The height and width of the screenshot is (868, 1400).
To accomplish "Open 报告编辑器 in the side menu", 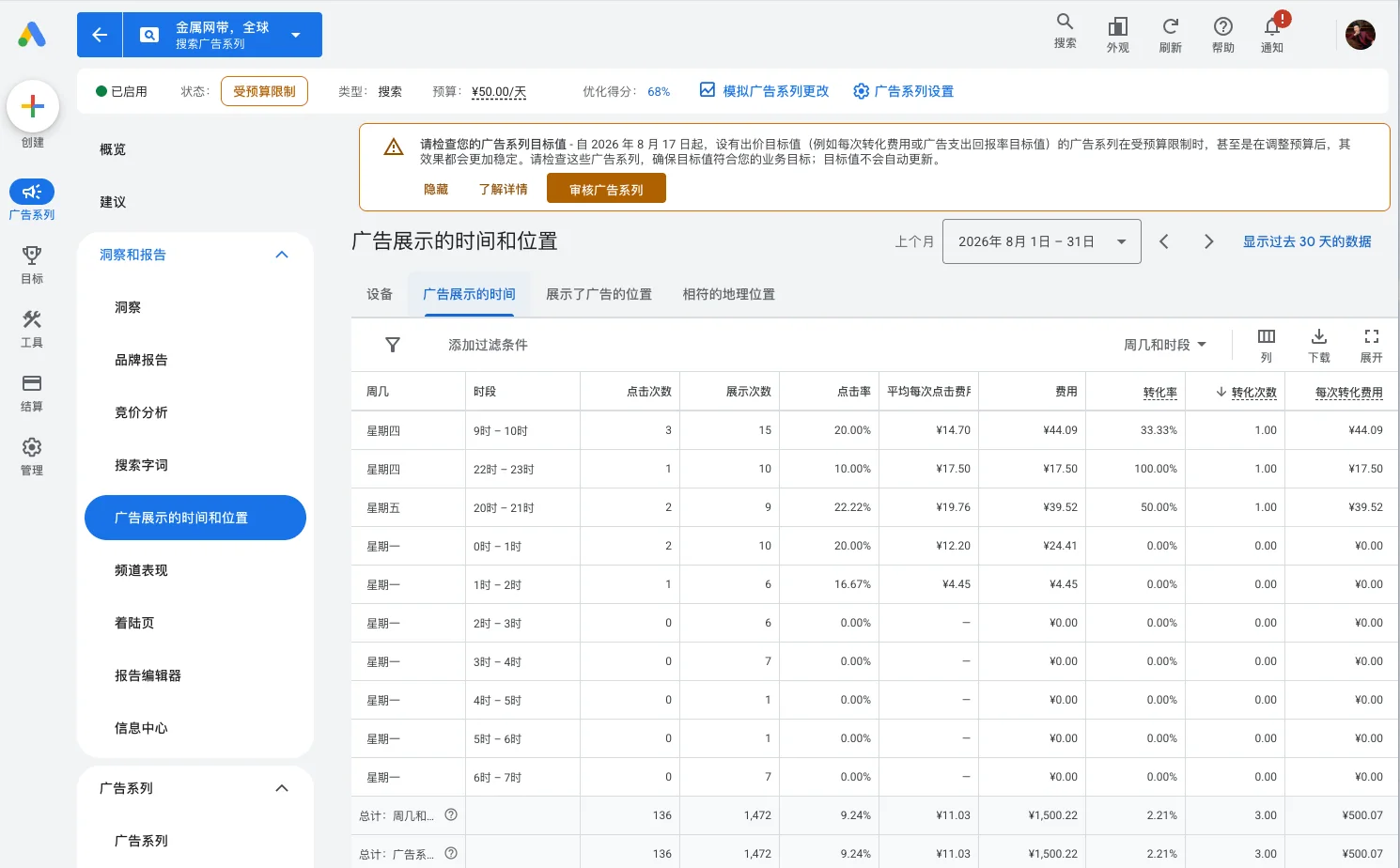I will 148,675.
